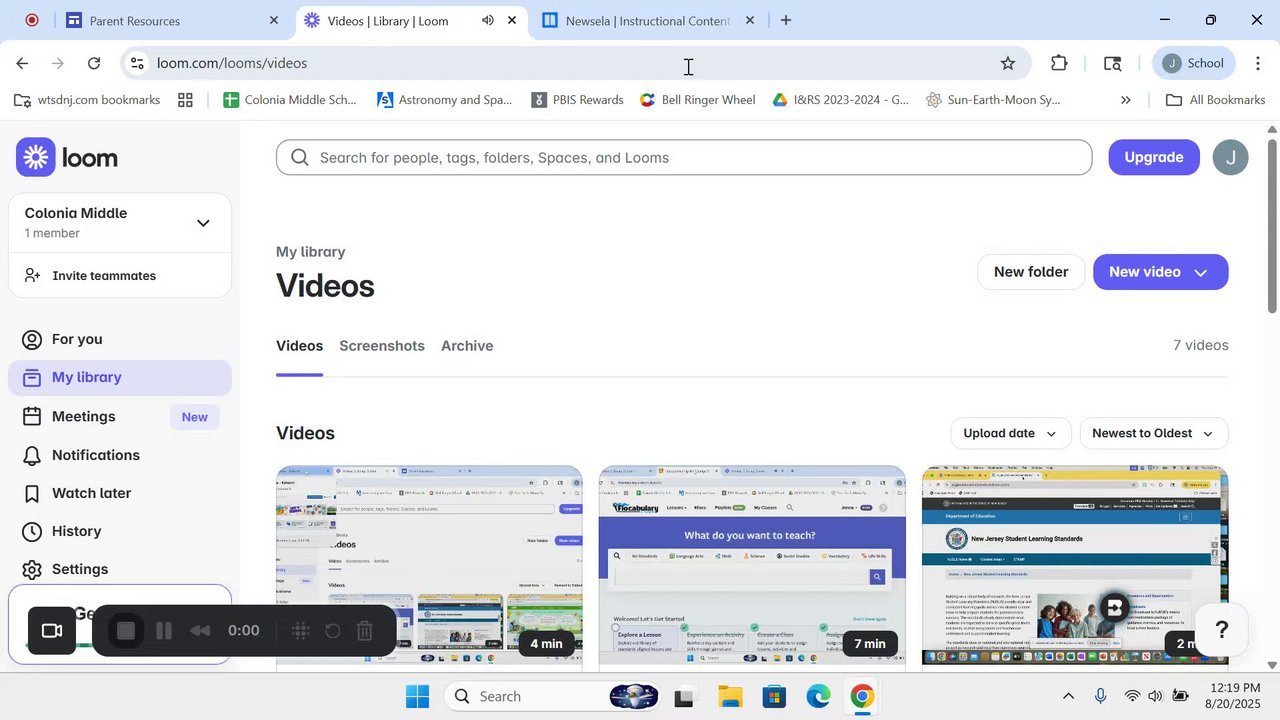Open the tab search lens icon
Viewport: 1280px width, 720px height.
coord(1113,63)
